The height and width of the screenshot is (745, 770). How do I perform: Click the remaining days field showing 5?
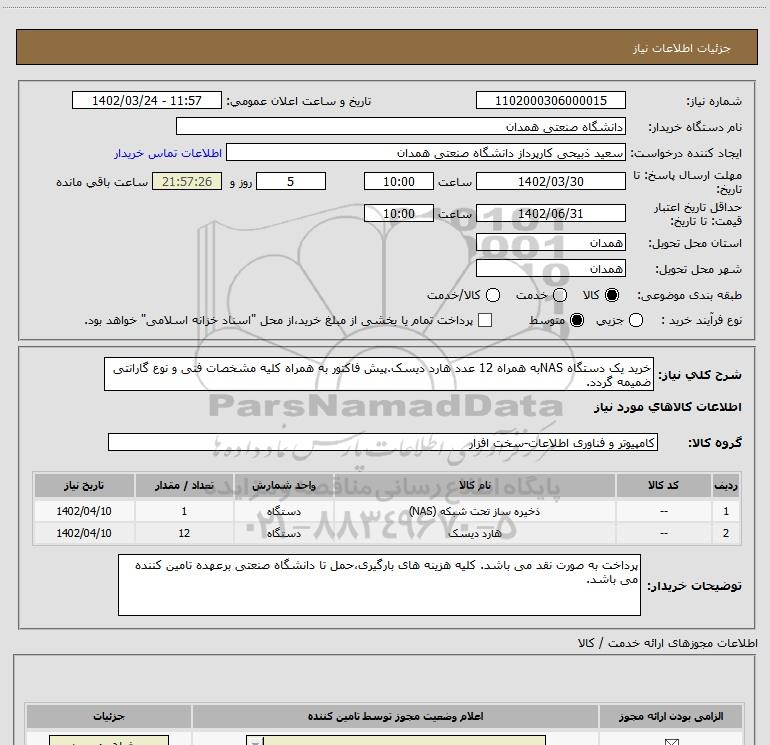click(291, 181)
